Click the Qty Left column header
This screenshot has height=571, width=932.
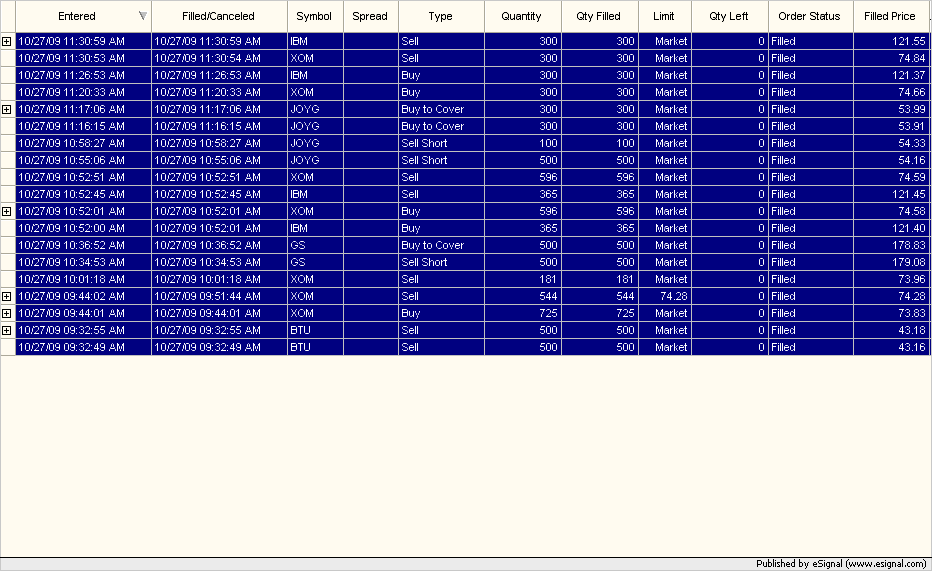[x=729, y=17]
